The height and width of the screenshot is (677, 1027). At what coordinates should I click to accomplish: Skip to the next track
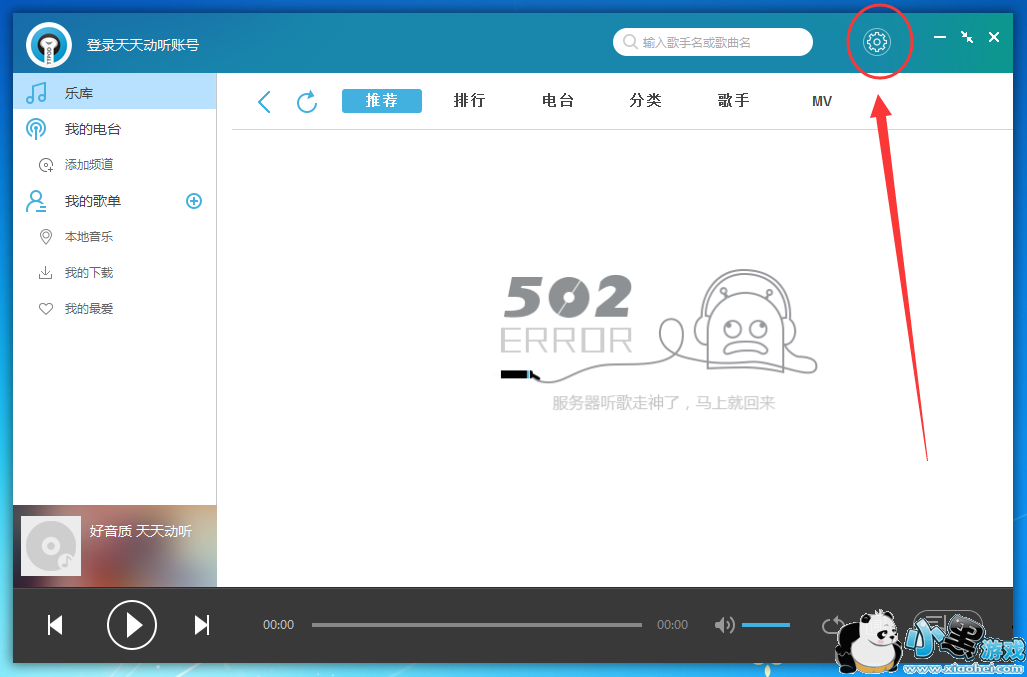point(202,625)
